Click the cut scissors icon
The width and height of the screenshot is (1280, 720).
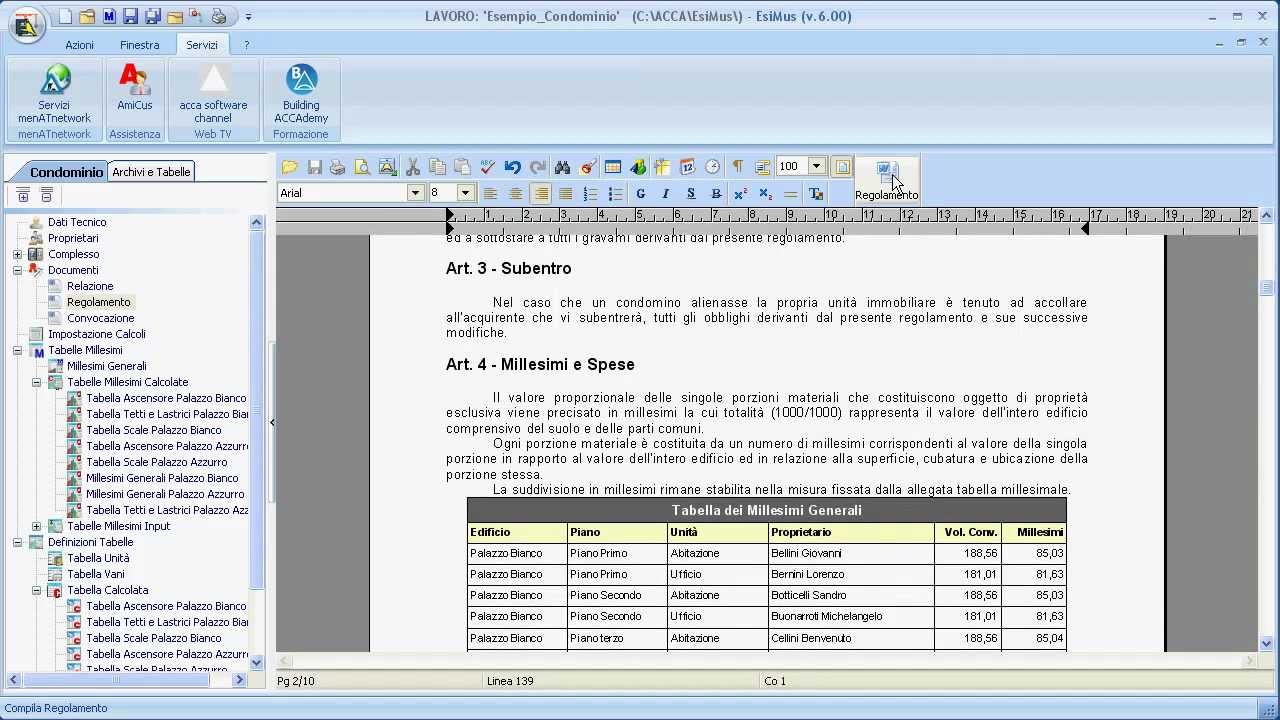pos(412,167)
